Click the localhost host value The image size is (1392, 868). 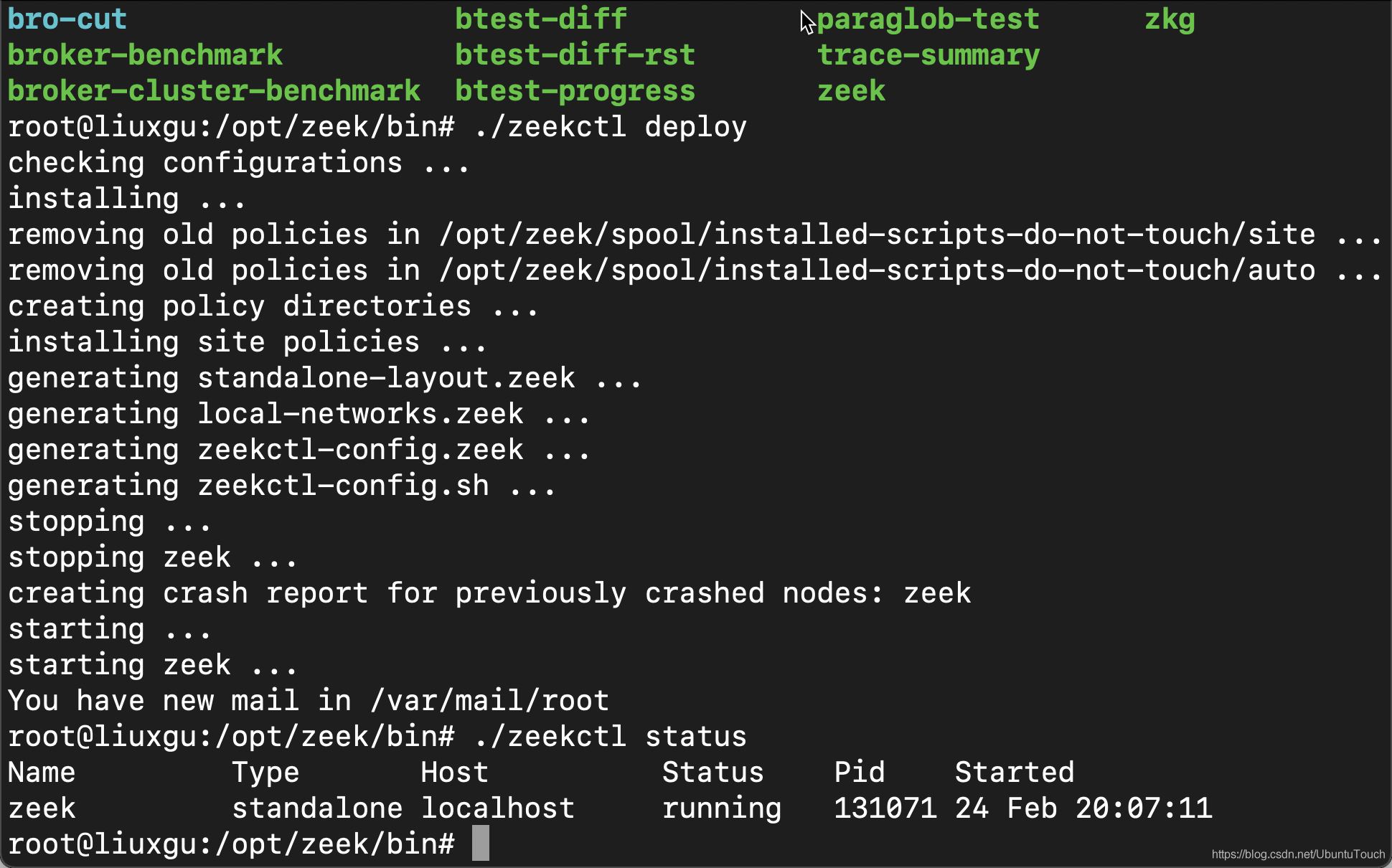point(497,808)
